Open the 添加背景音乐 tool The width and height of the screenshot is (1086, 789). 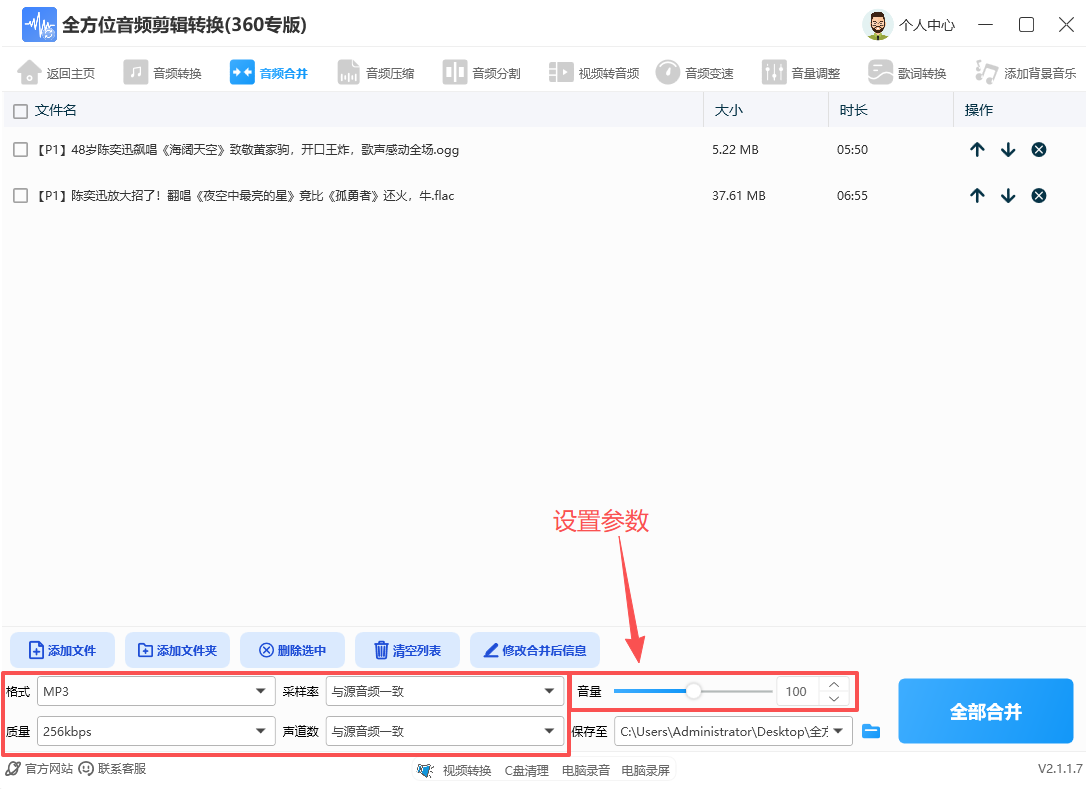point(1010,71)
